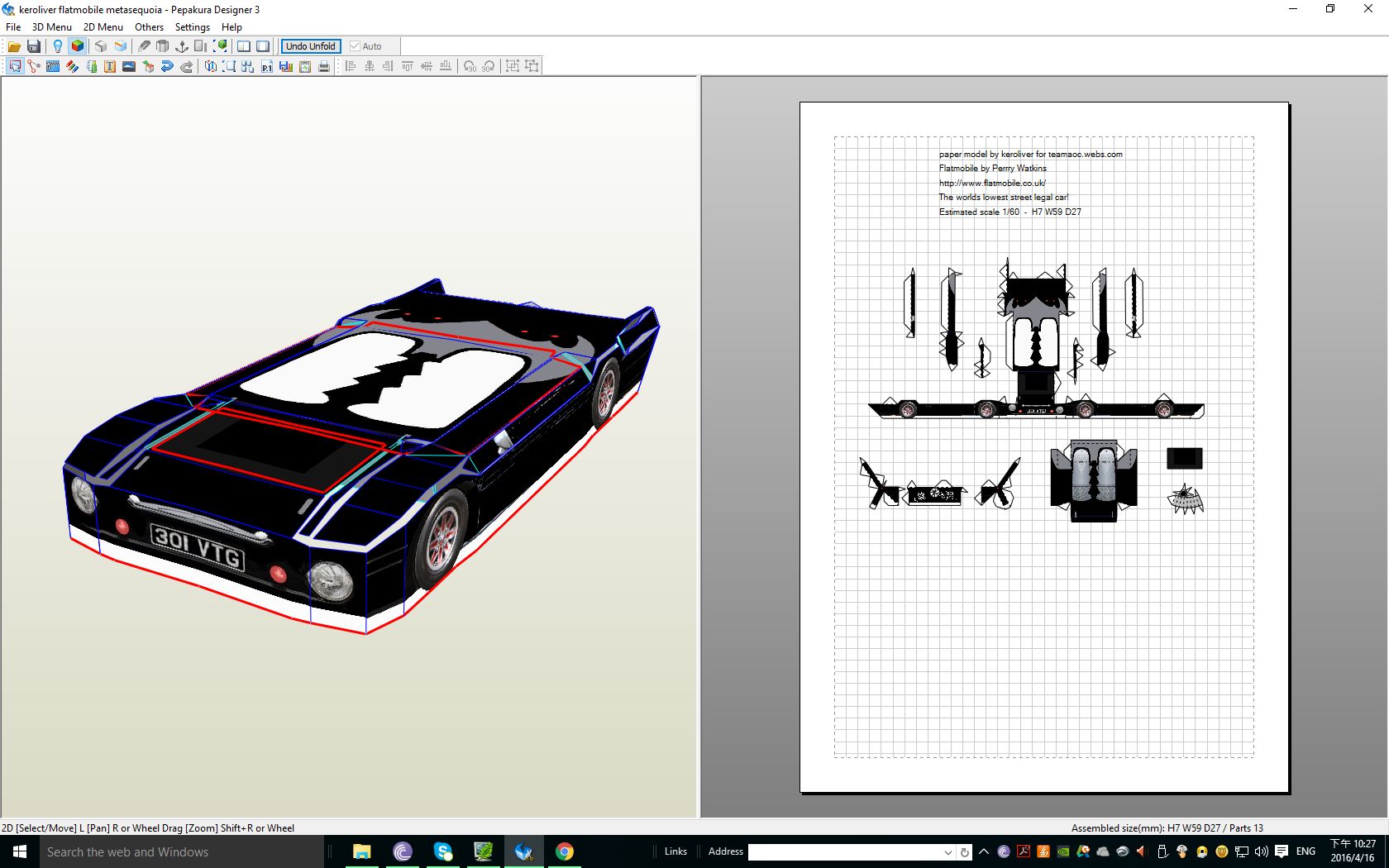The width and height of the screenshot is (1389, 868).
Task: Toggle the Auto checkbox
Action: point(356,46)
